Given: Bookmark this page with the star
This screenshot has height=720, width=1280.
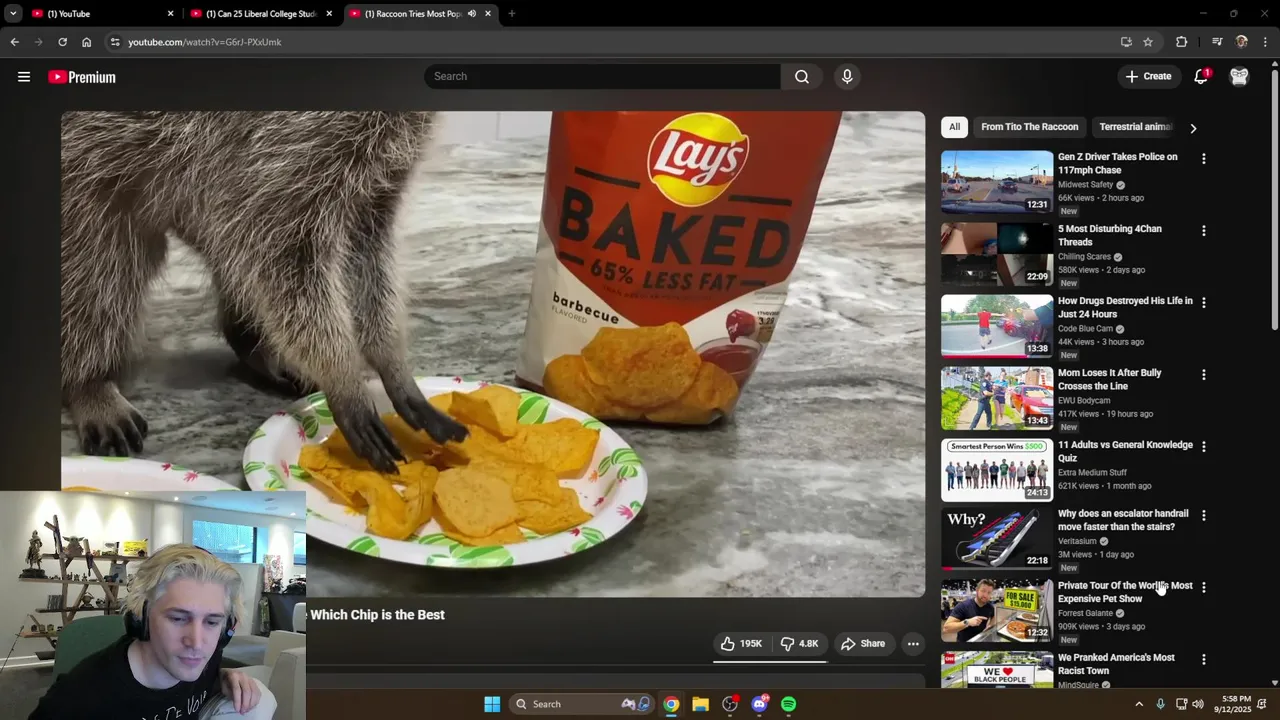Looking at the screenshot, I should pos(1148,42).
